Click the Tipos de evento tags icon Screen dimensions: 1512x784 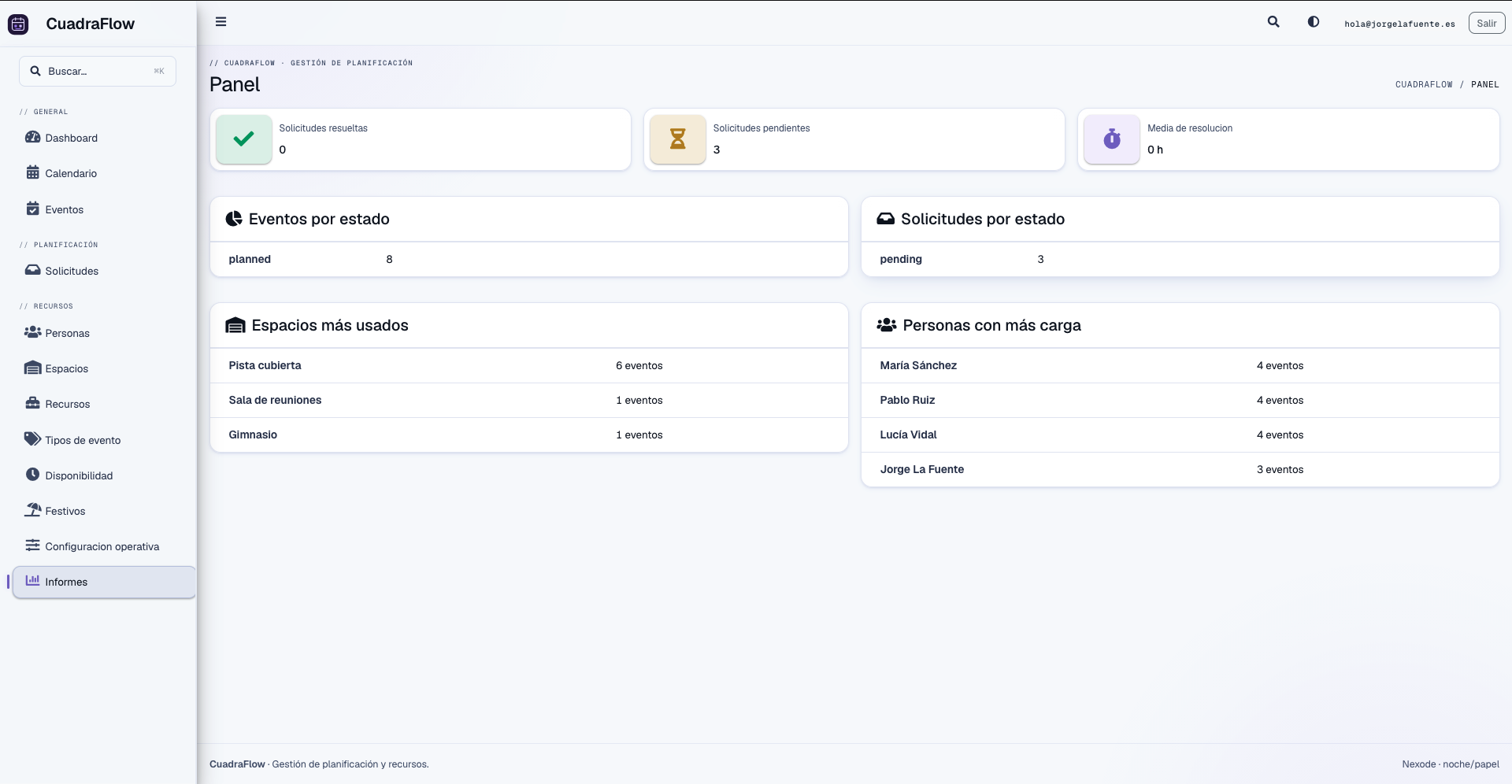pyautogui.click(x=33, y=439)
